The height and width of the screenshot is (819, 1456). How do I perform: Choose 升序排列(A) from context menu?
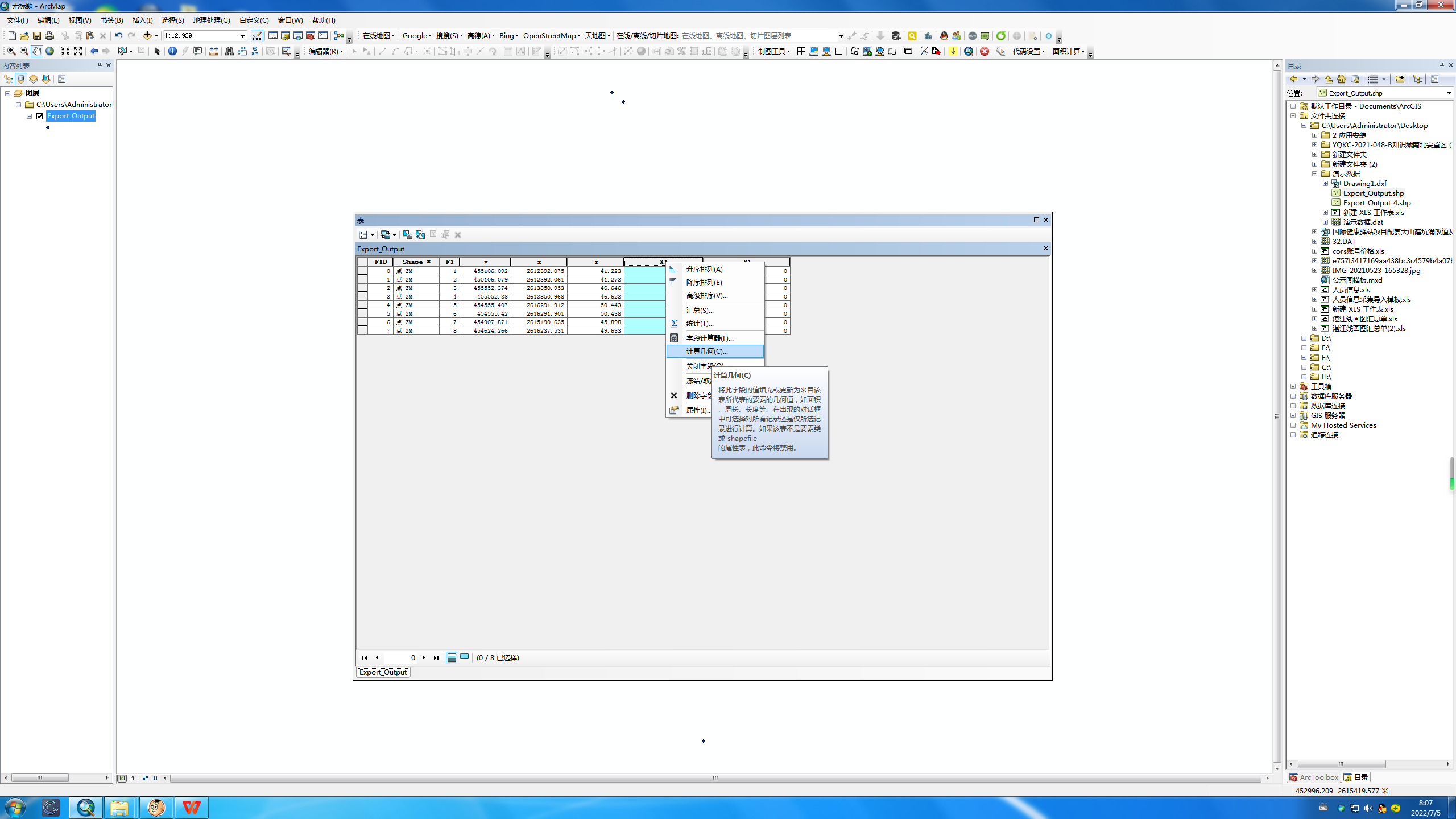(x=715, y=269)
